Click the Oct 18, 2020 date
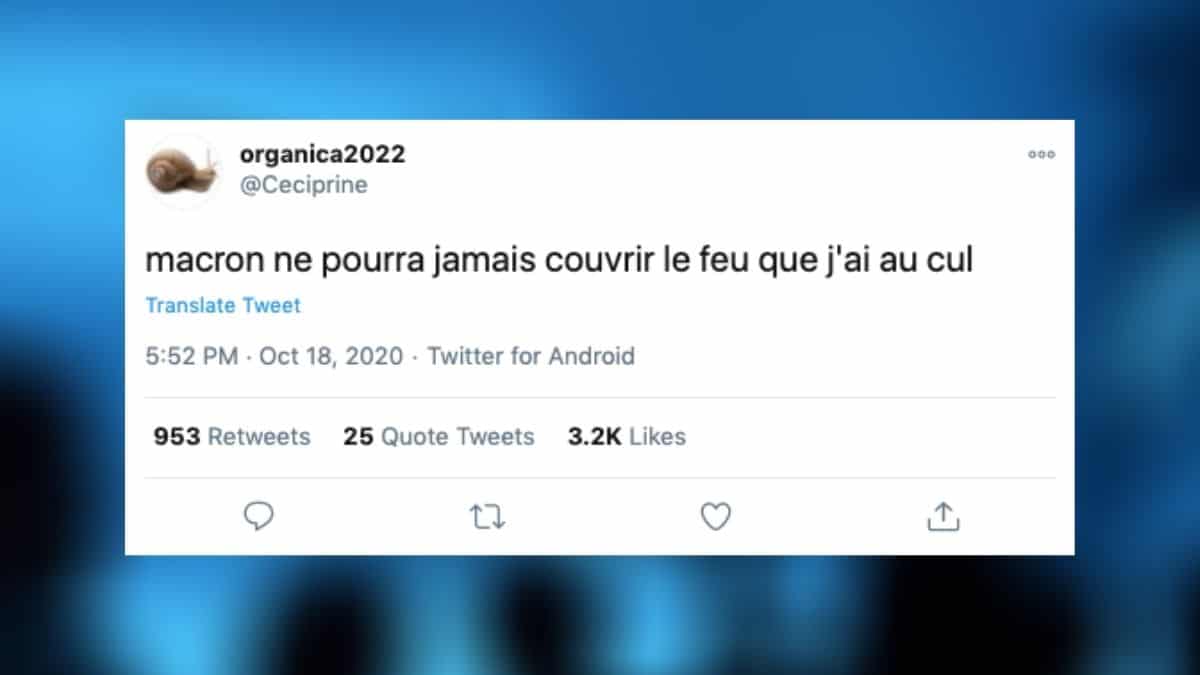This screenshot has width=1200, height=675. [x=331, y=356]
